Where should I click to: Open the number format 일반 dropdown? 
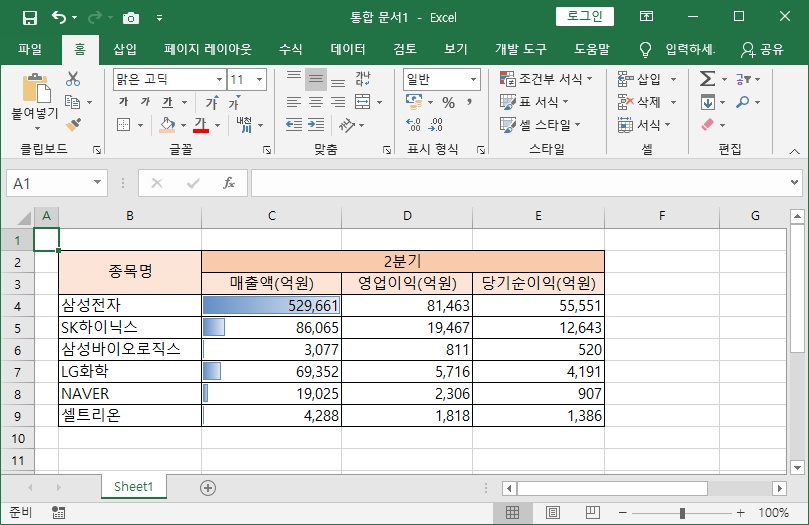(473, 79)
